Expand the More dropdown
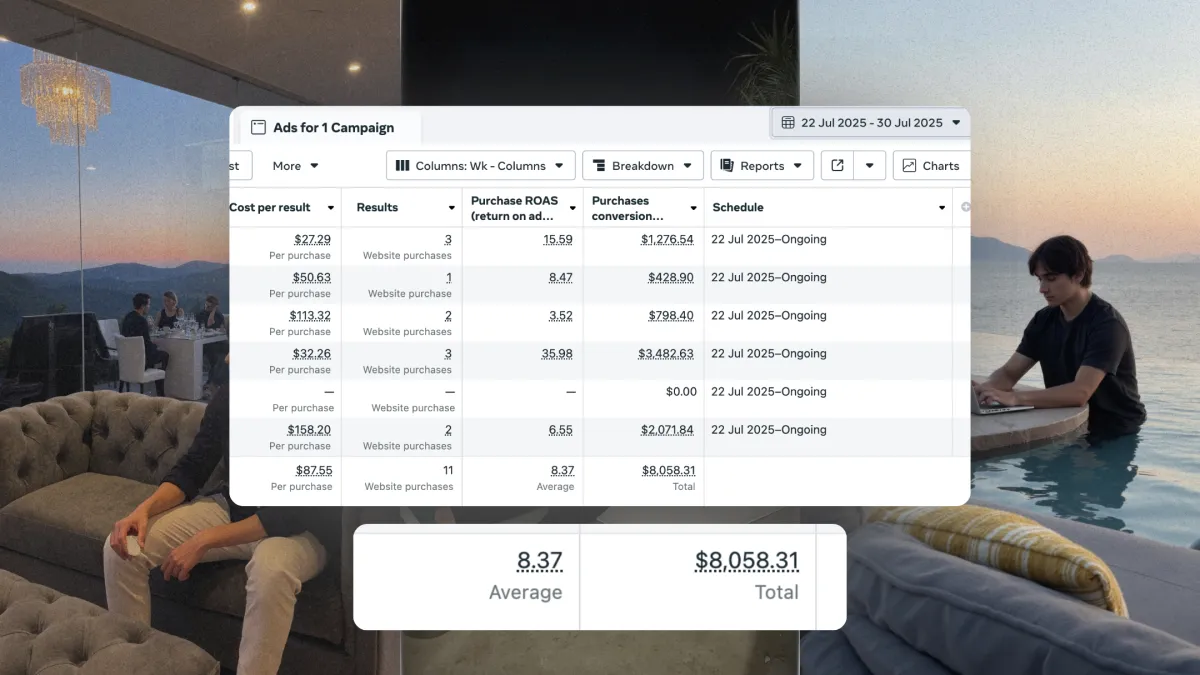The width and height of the screenshot is (1200, 675). pyautogui.click(x=296, y=166)
